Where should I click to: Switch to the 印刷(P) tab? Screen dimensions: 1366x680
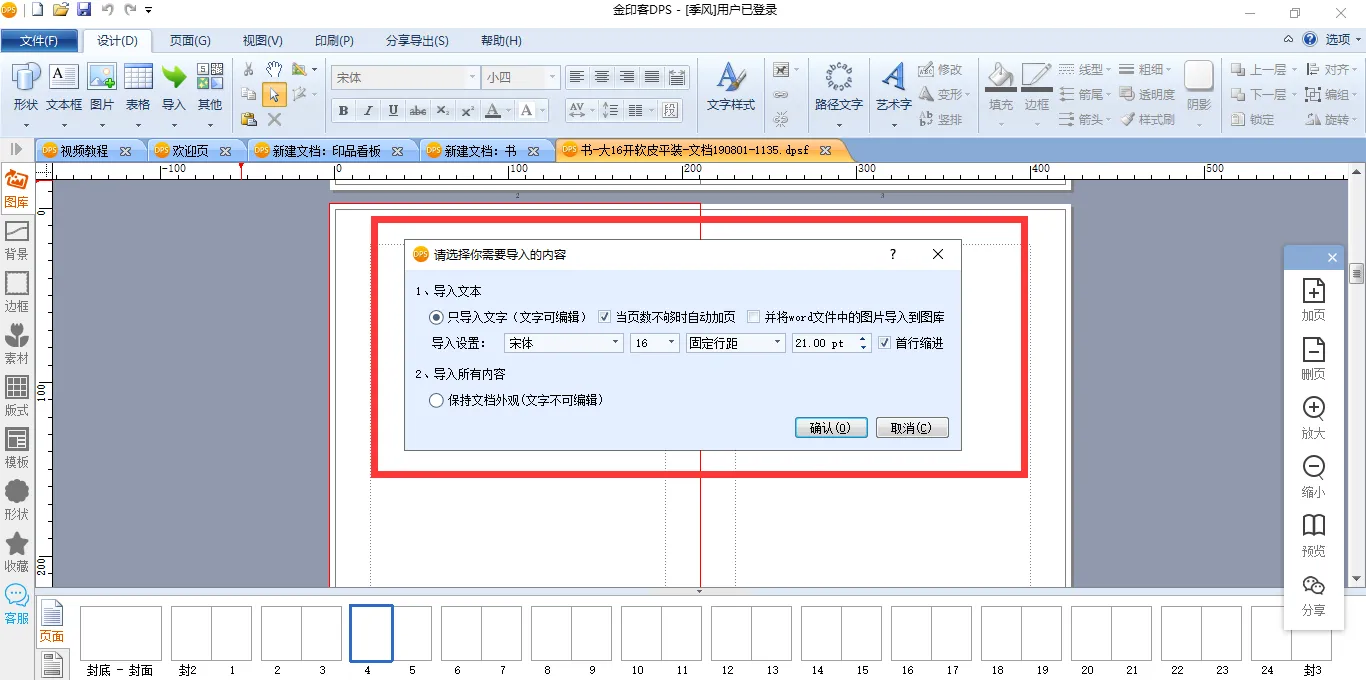pyautogui.click(x=334, y=41)
